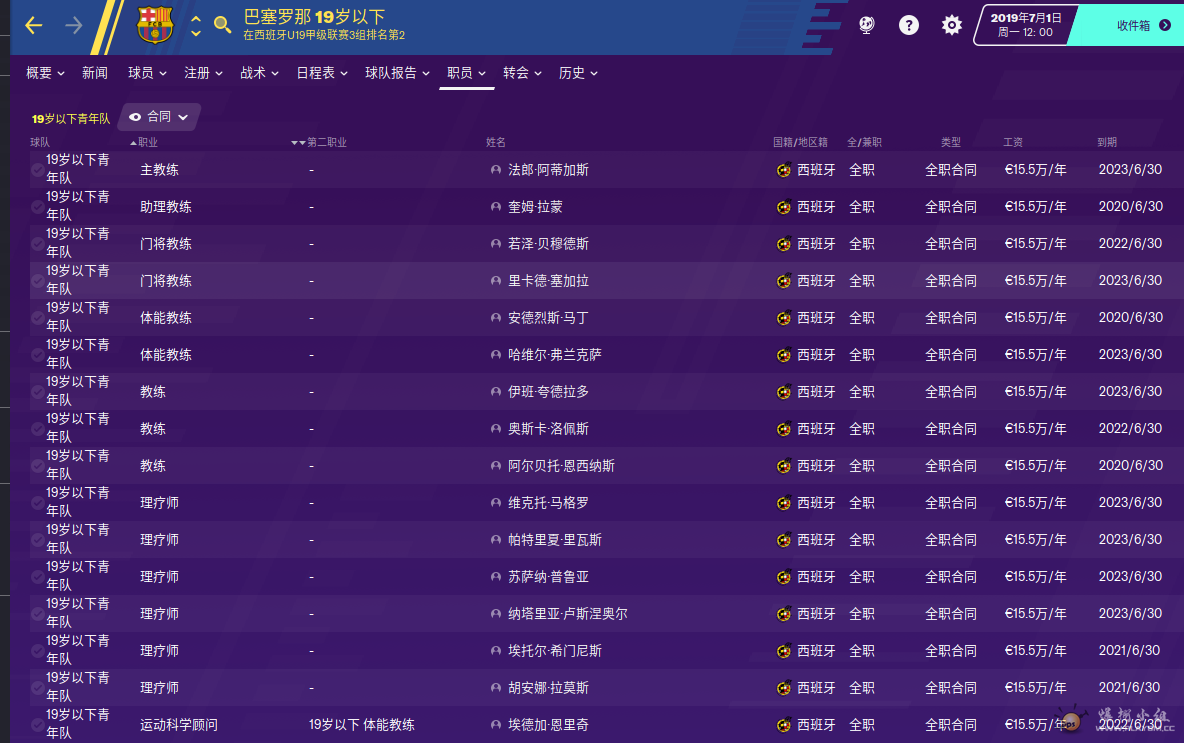Click 运动科学顾问 job cell
1184x743 pixels.
179,725
